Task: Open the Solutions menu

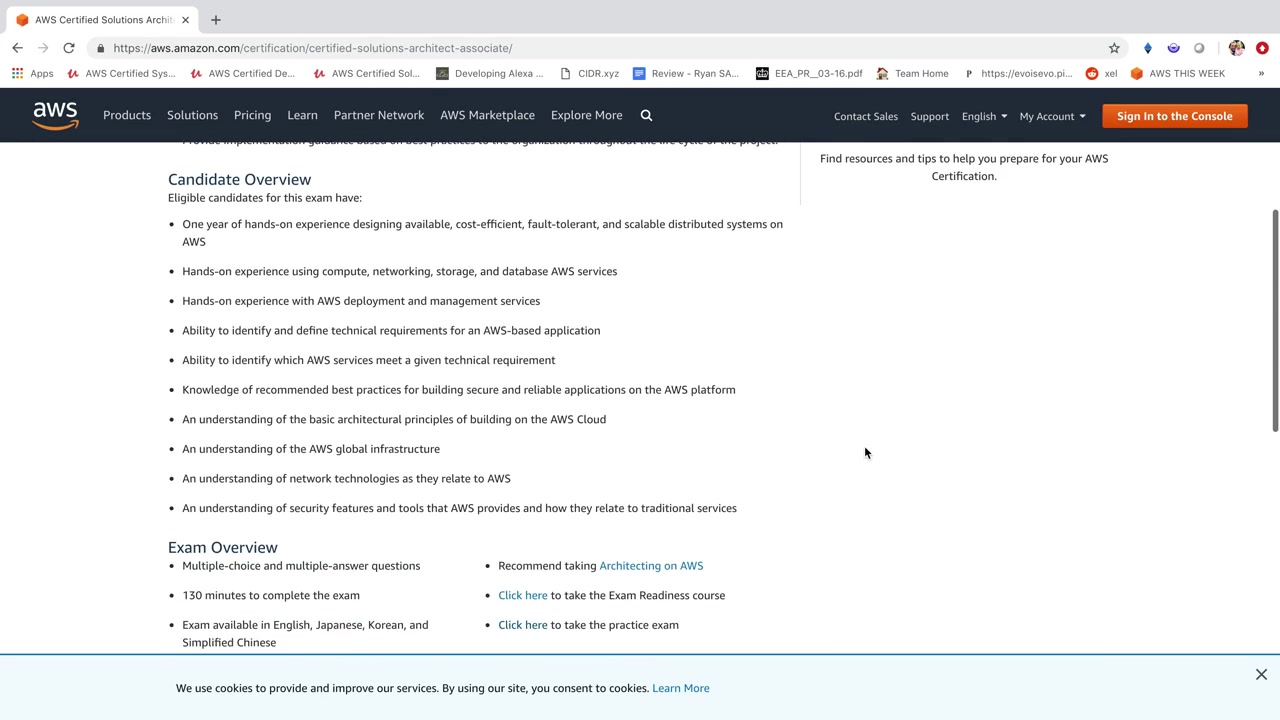Action: [192, 115]
